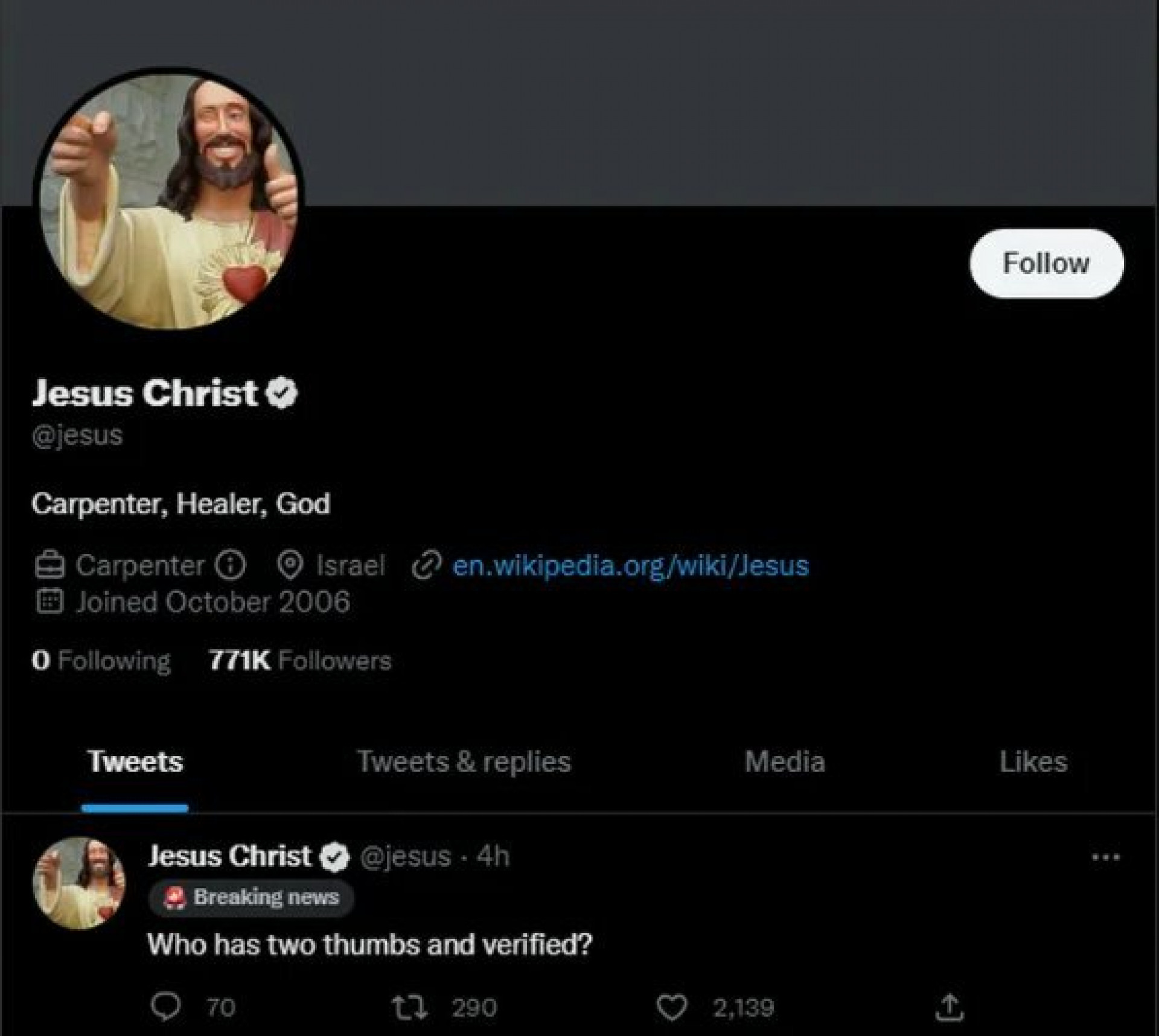Click the reply icon under the tweet
1159x1036 pixels.
coord(165,1006)
